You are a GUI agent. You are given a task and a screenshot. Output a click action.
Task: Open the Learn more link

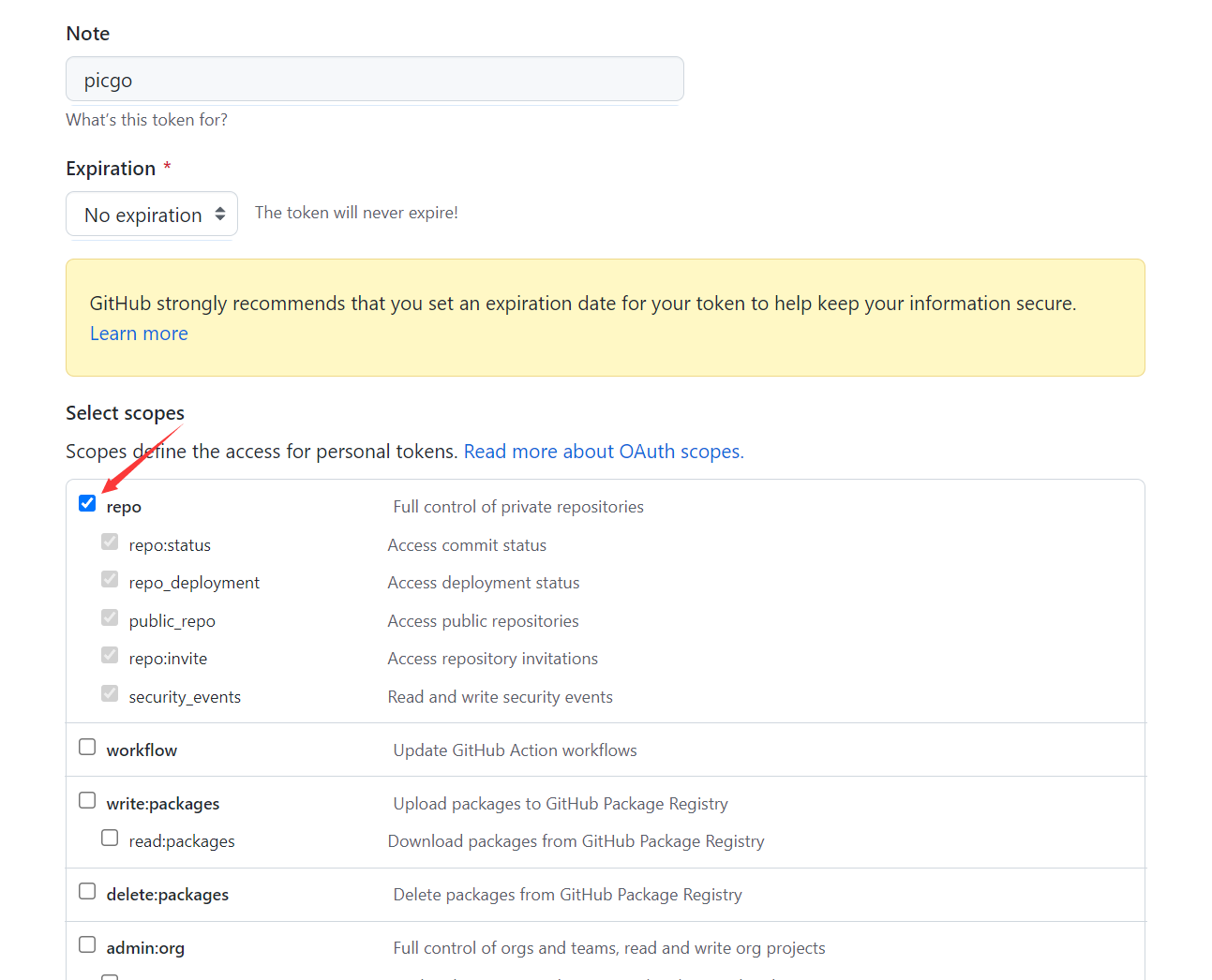[x=139, y=334]
